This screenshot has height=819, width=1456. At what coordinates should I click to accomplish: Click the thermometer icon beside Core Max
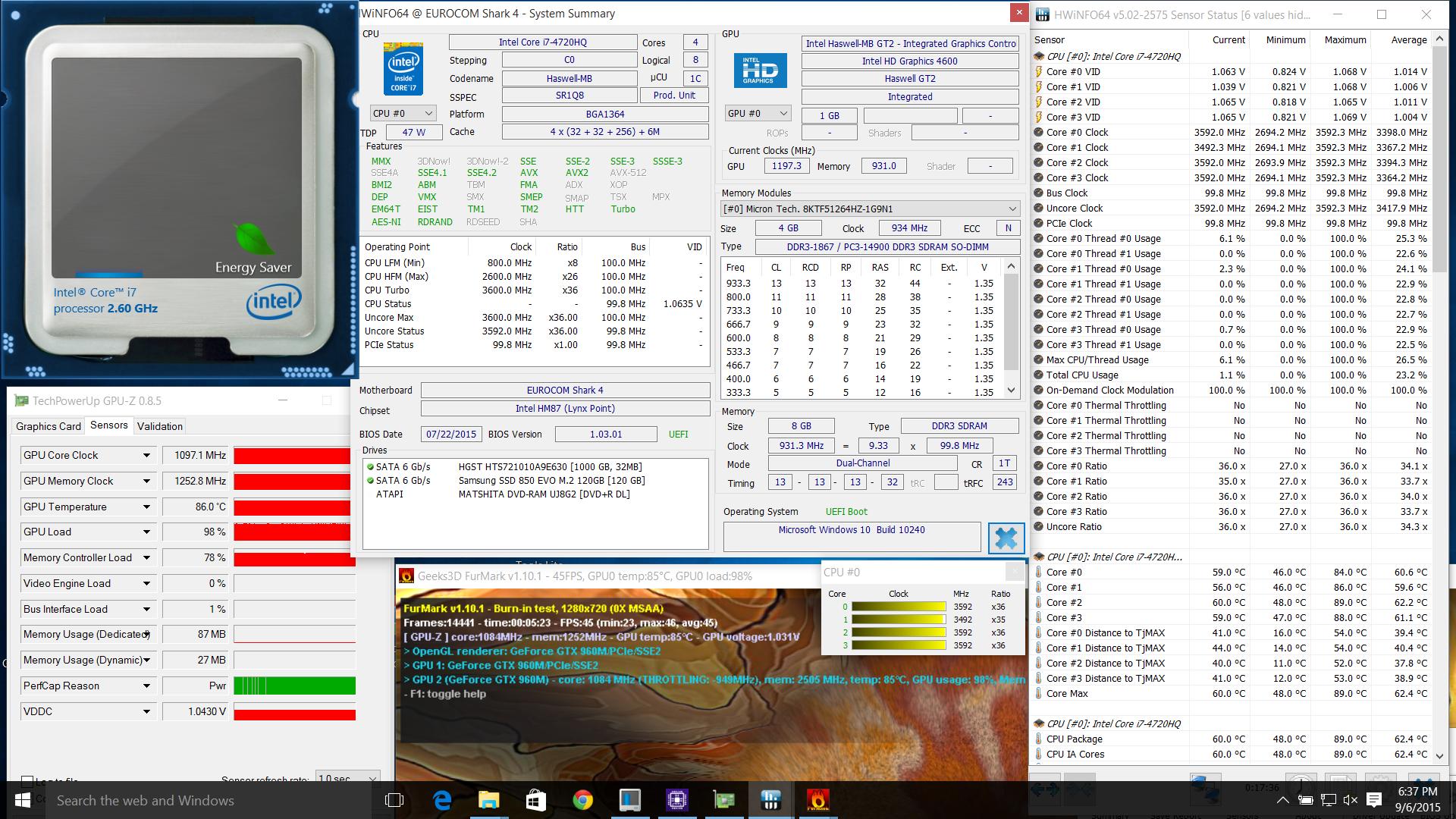tap(1039, 693)
